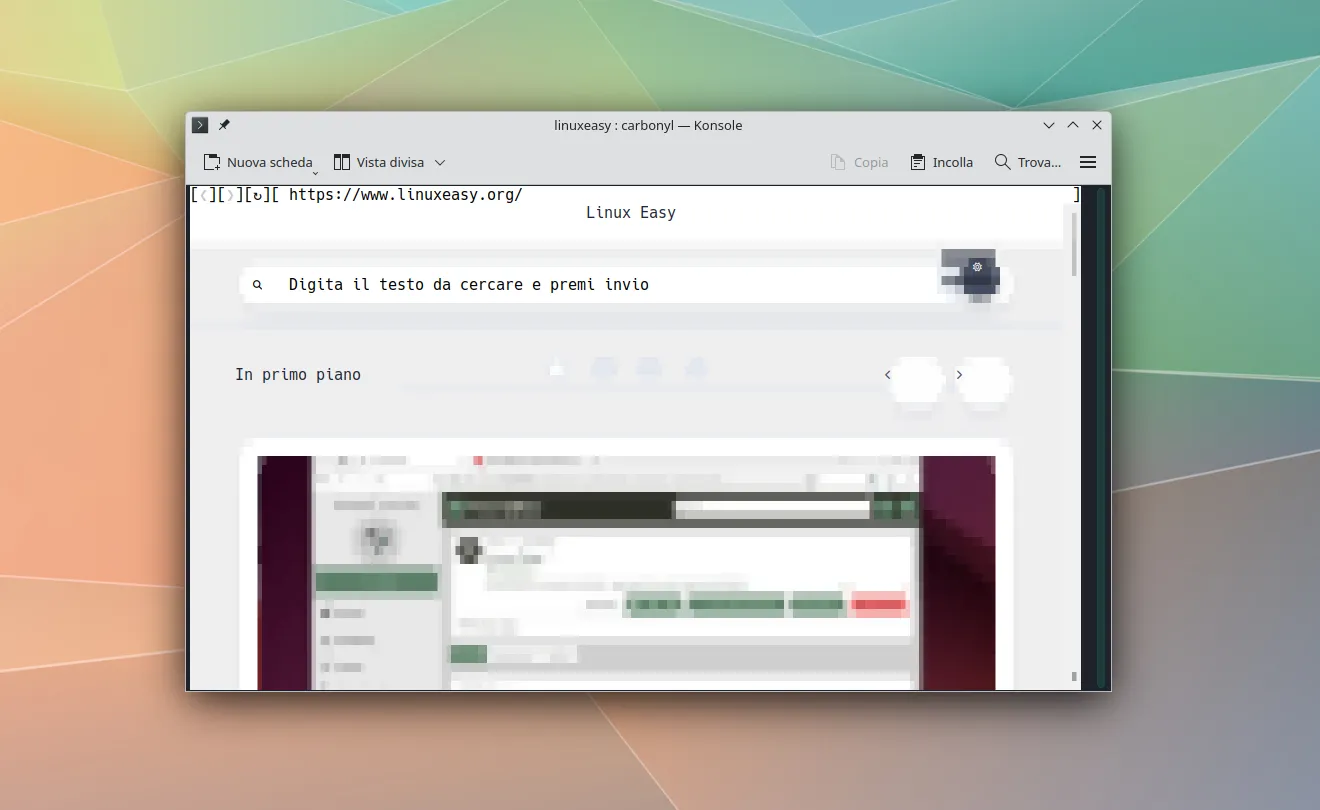
Task: Expand the Vista divisa dropdown chevron
Action: [440, 162]
